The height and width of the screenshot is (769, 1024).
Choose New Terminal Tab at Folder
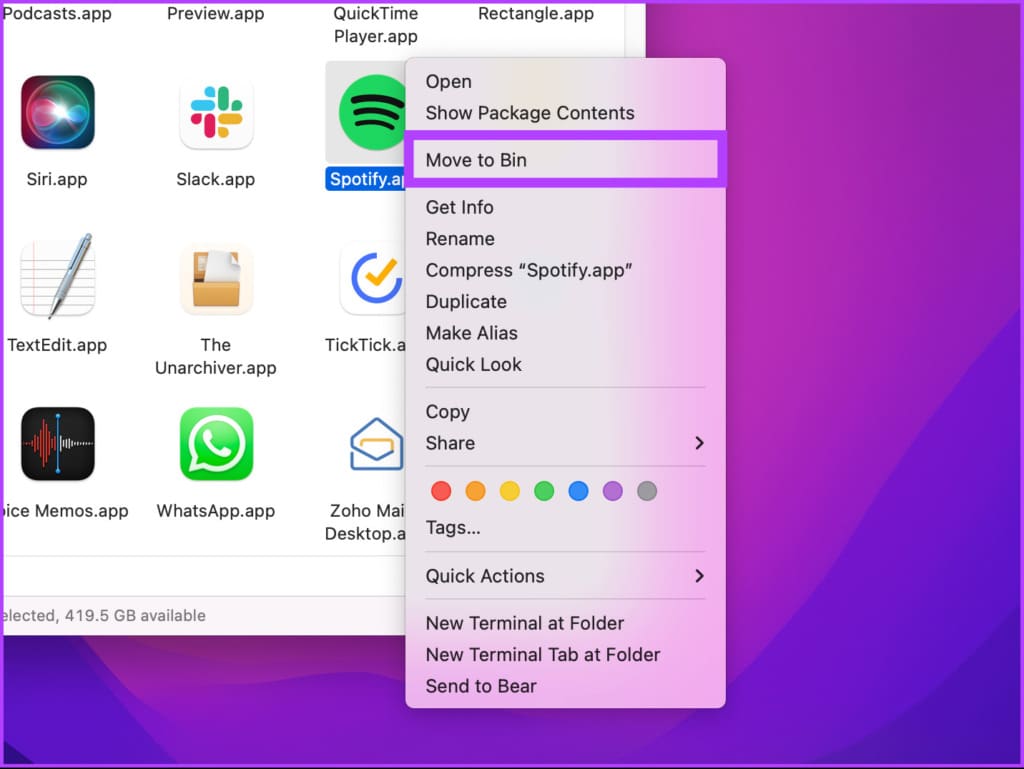coord(565,654)
